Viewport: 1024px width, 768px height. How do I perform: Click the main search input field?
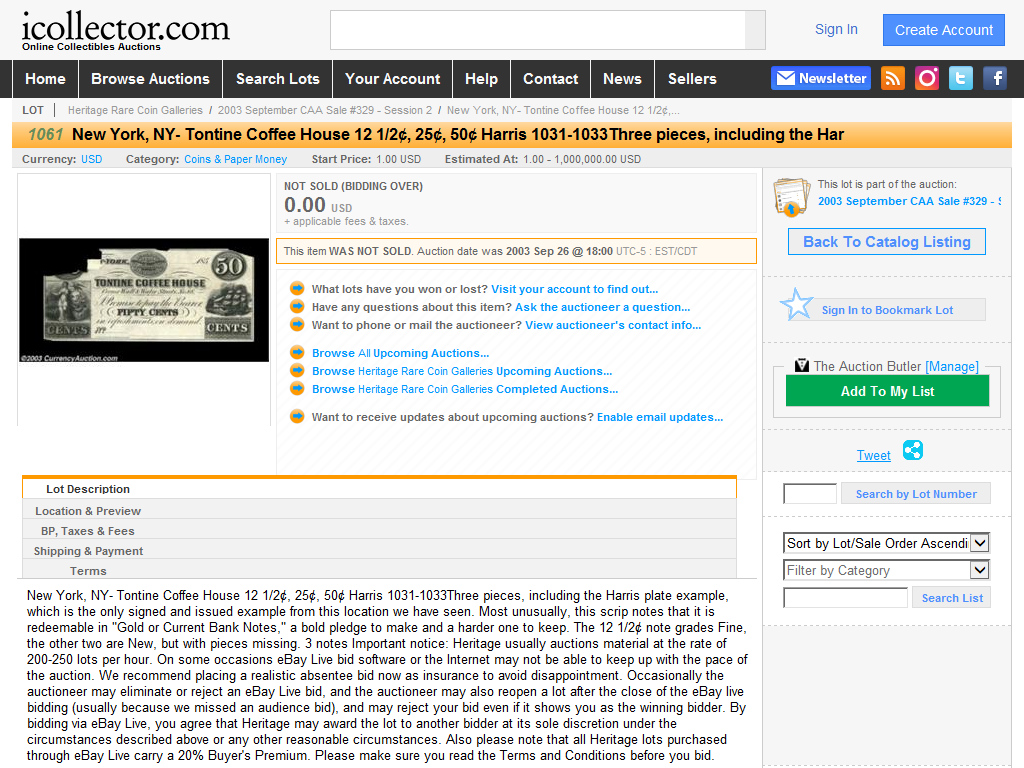(x=537, y=30)
